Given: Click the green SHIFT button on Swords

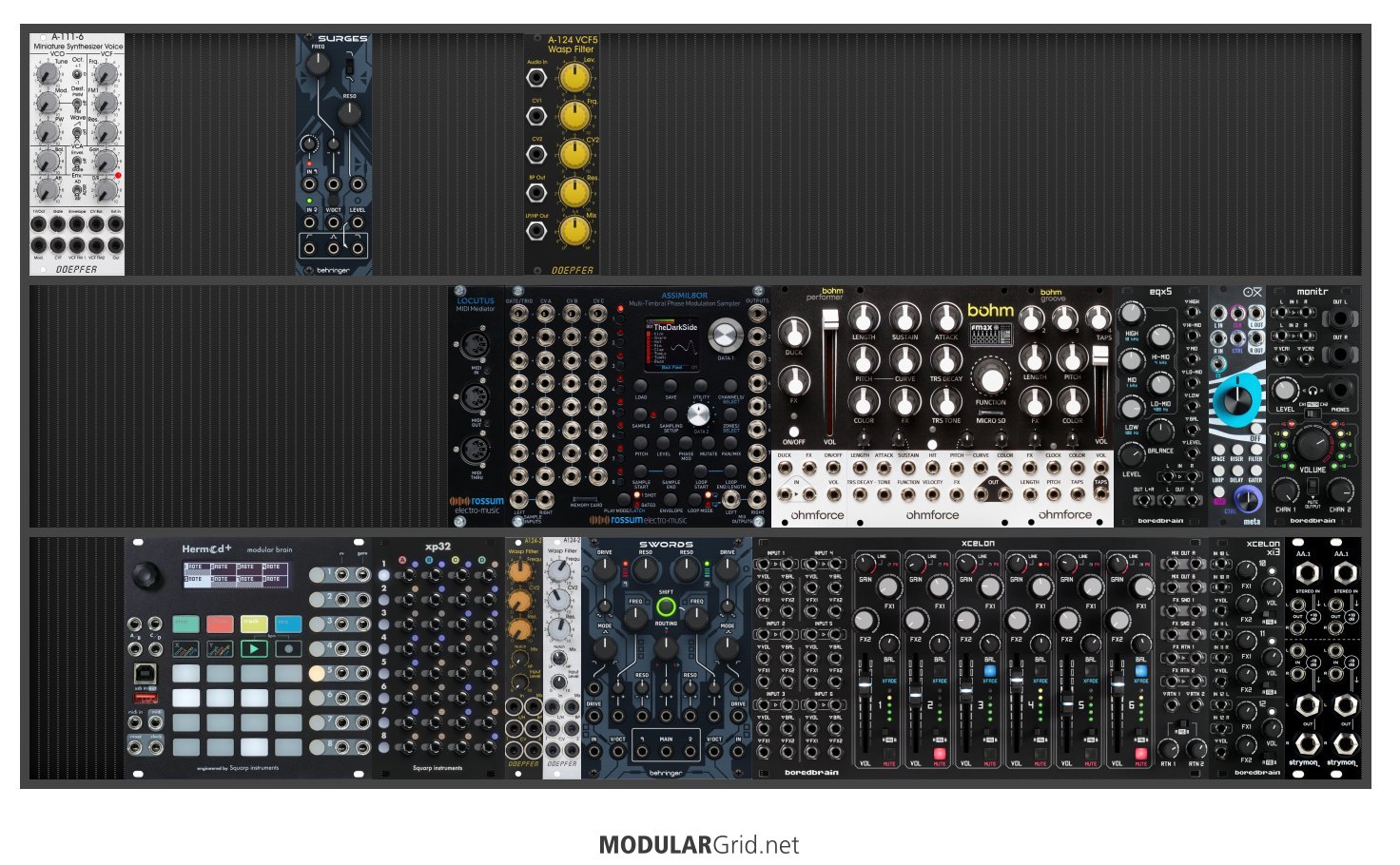Looking at the screenshot, I should tap(666, 606).
